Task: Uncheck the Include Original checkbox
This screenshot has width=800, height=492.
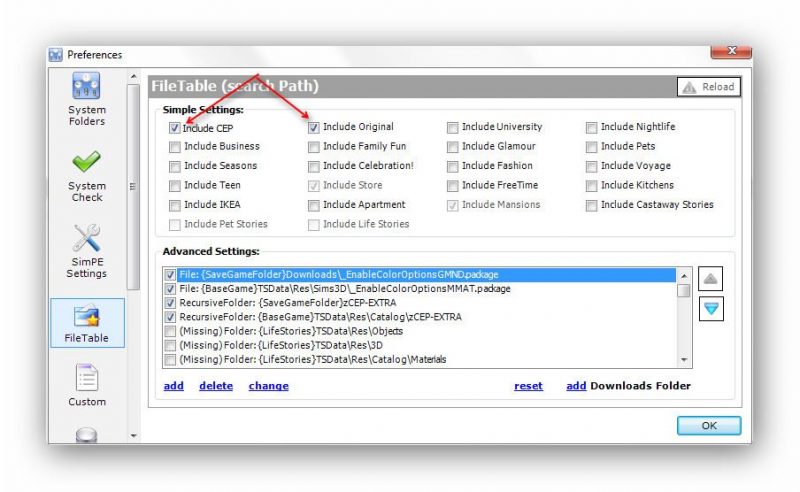Action: tap(314, 128)
